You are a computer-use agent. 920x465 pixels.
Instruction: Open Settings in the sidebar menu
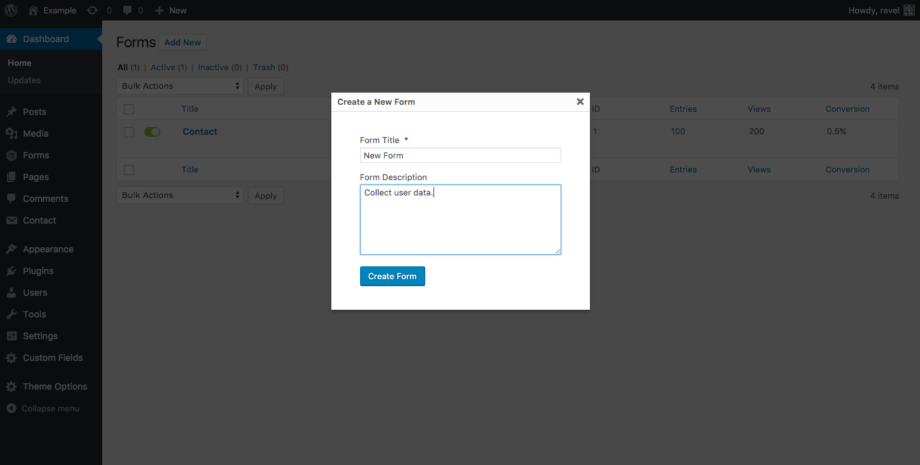(40, 336)
